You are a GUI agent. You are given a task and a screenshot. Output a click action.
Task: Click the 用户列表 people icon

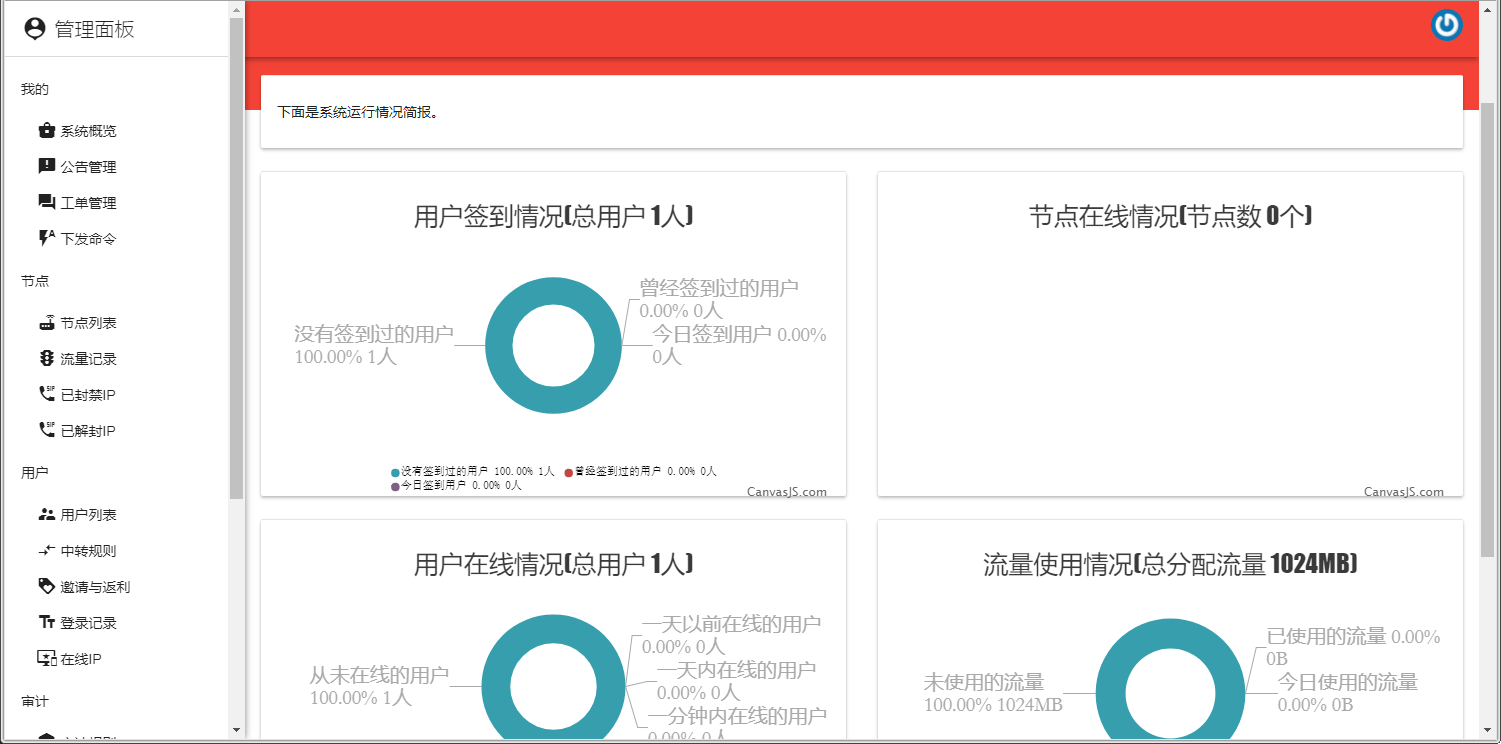(x=46, y=514)
